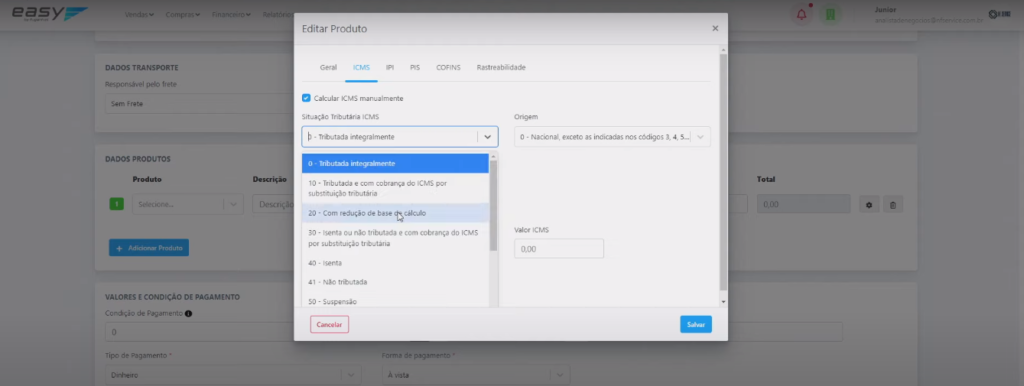This screenshot has height=386, width=1024.
Task: Click the dropdown list scrollbar
Action: (493, 205)
